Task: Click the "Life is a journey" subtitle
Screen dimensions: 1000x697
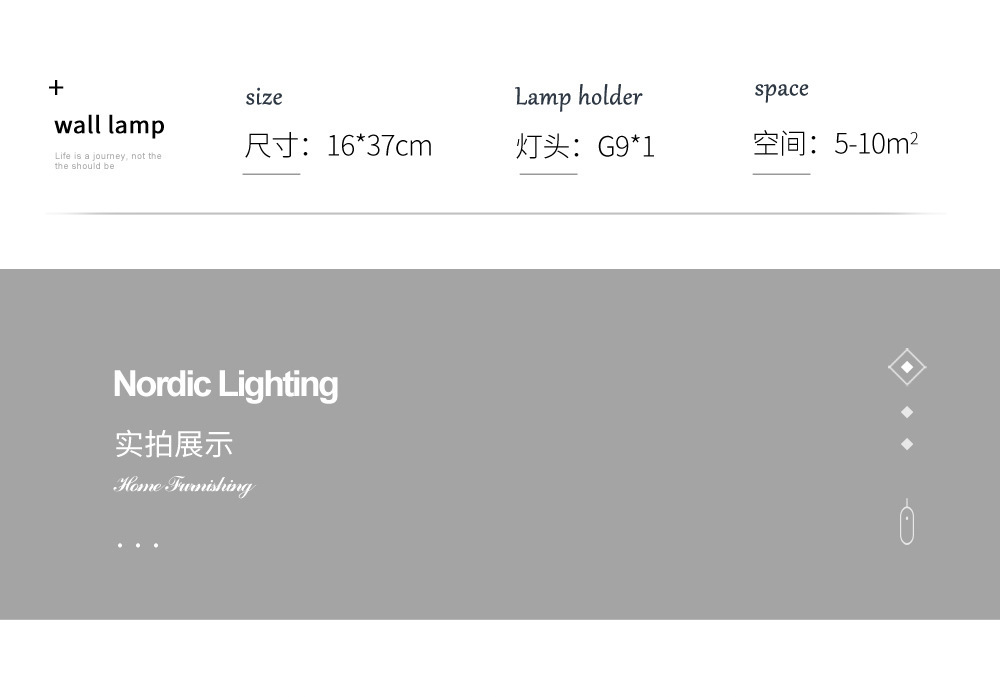Action: (x=108, y=161)
